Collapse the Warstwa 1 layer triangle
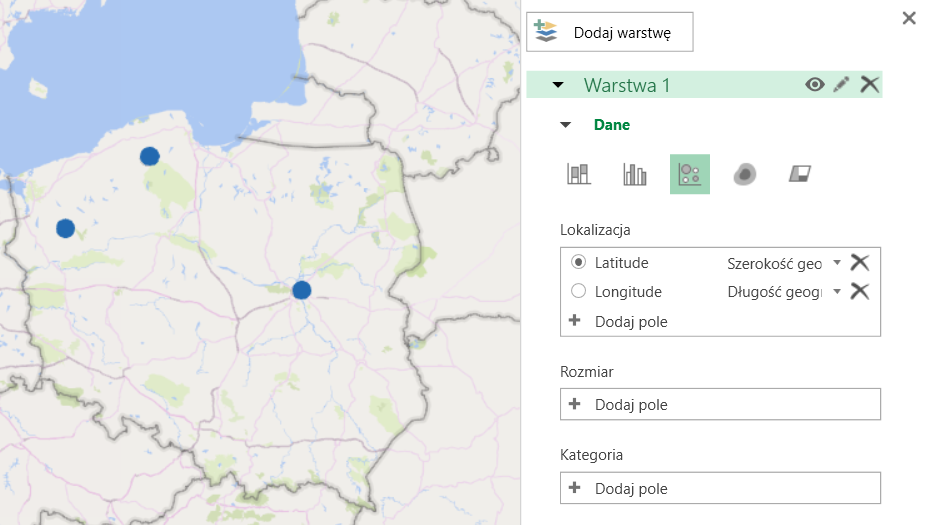Viewport: 926px width, 525px height. (558, 85)
